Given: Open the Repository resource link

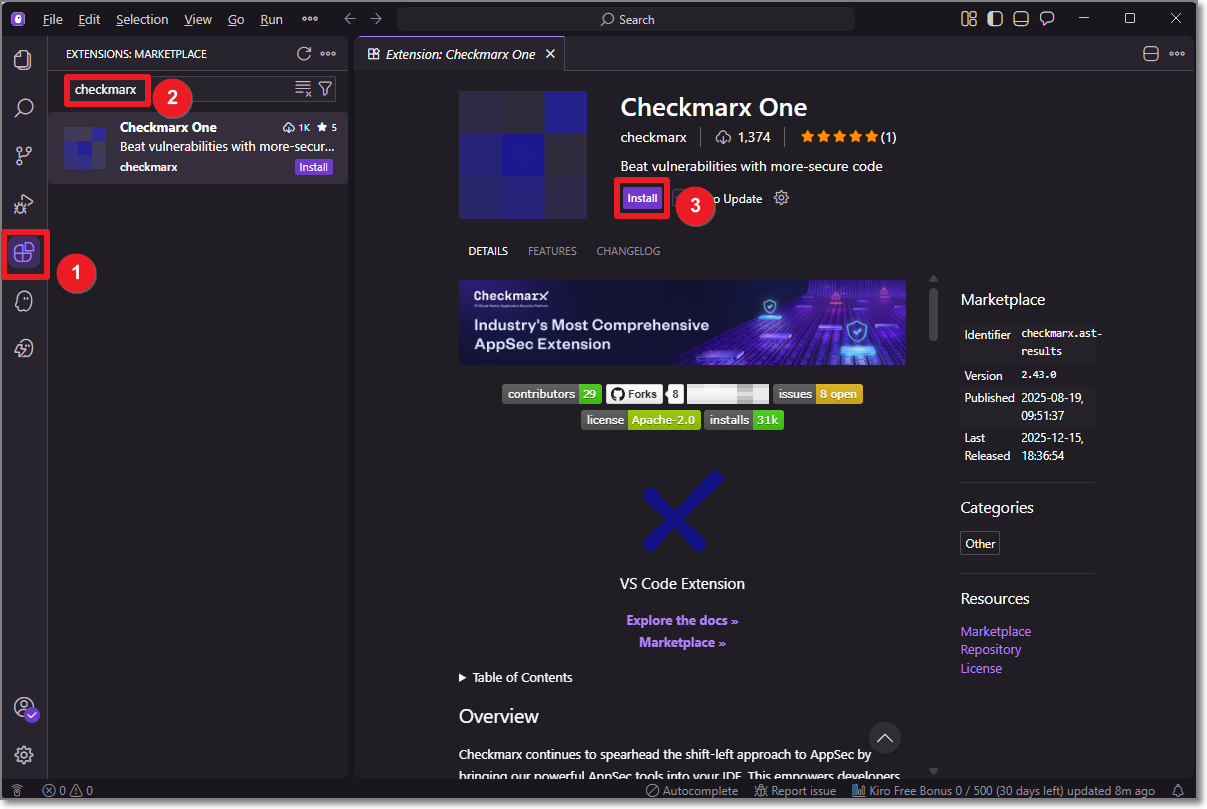Looking at the screenshot, I should tap(990, 650).
